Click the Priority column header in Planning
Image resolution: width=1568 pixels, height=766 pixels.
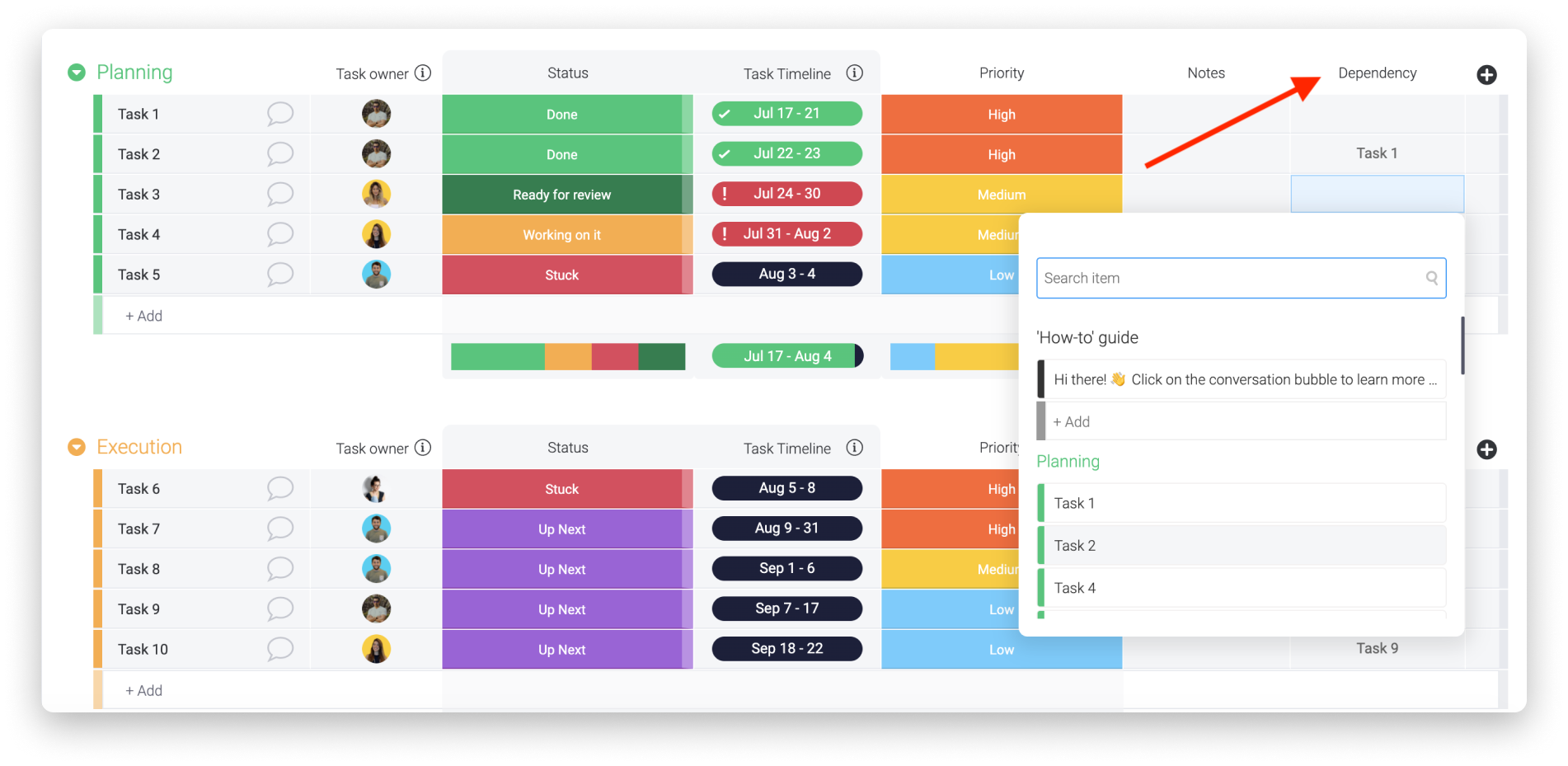(x=1002, y=73)
